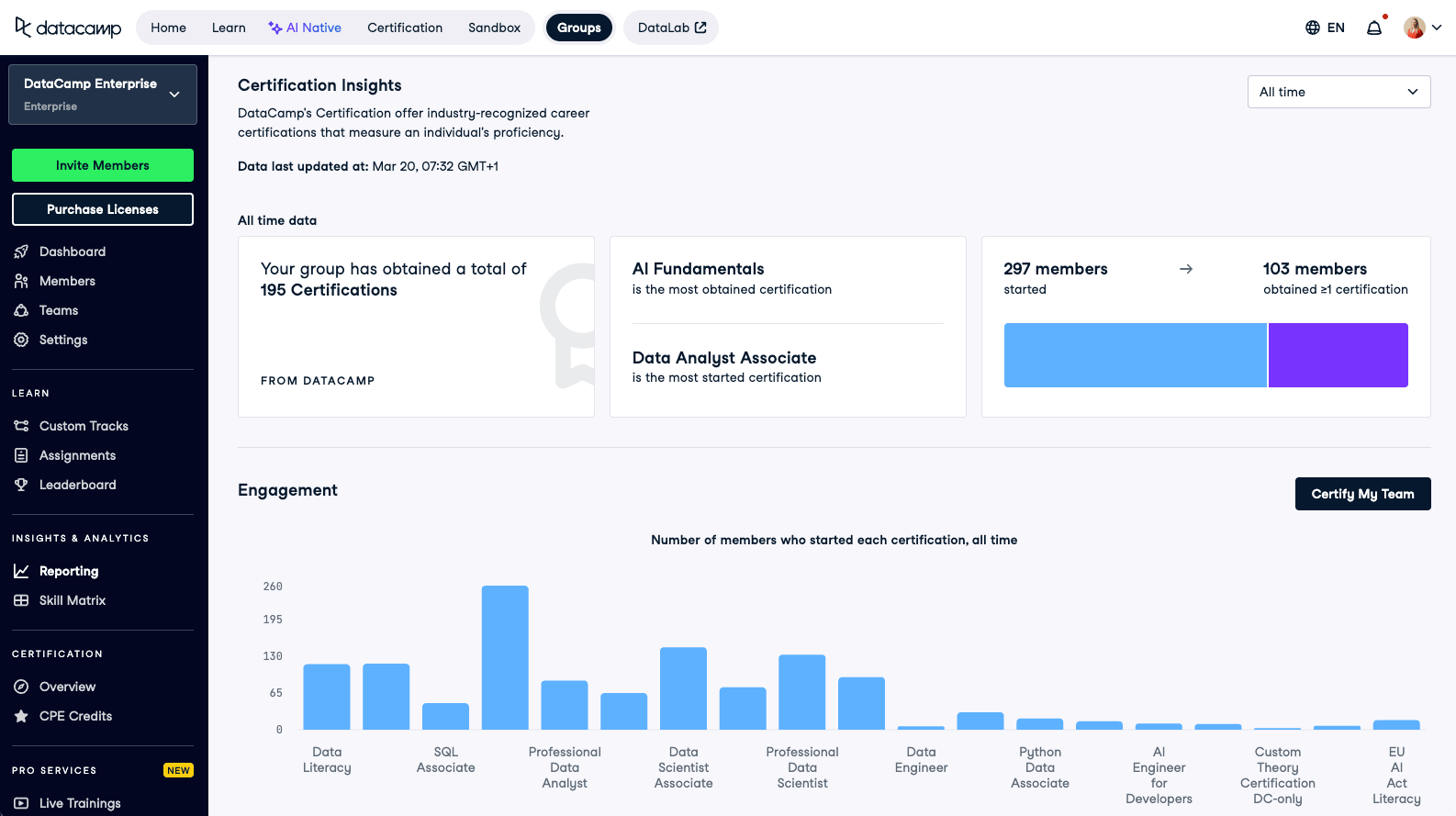Switch to the Certification tab
Viewport: 1456px width, 816px height.
point(405,28)
